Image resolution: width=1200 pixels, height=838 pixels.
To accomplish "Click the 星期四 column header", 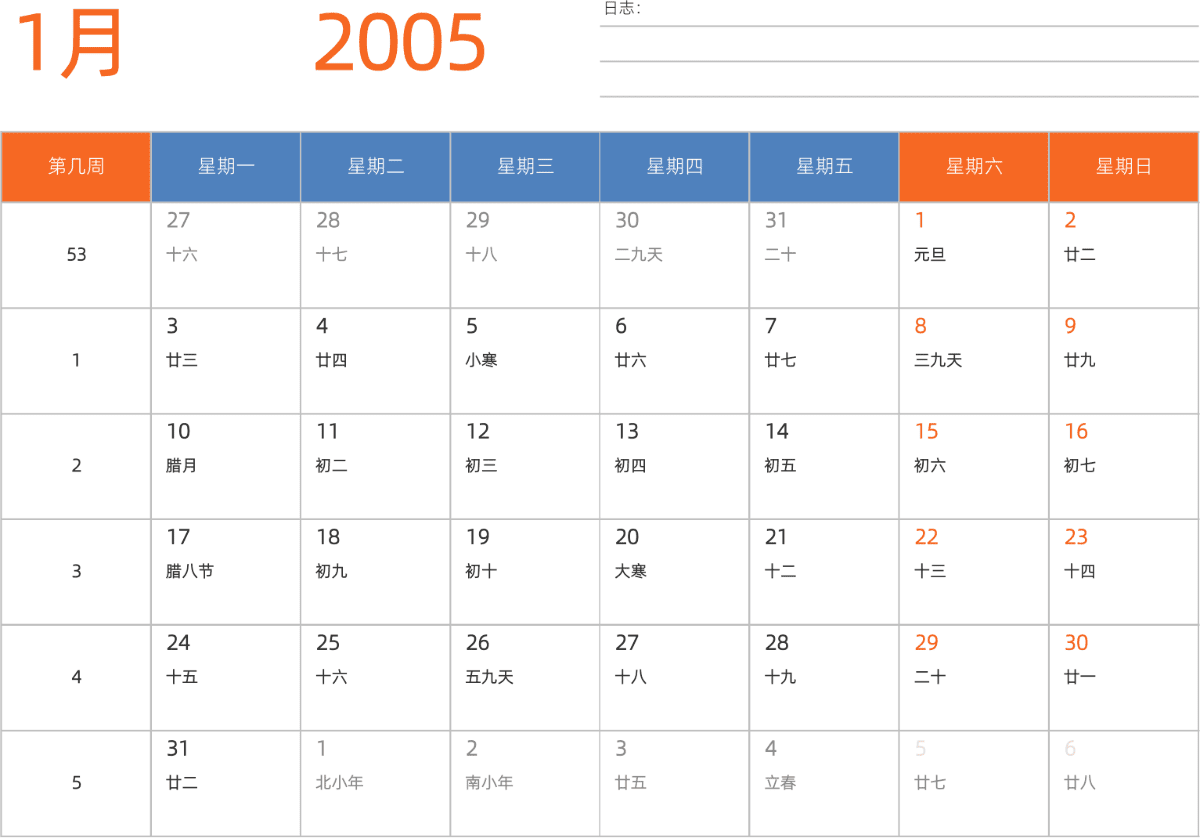I will click(675, 167).
